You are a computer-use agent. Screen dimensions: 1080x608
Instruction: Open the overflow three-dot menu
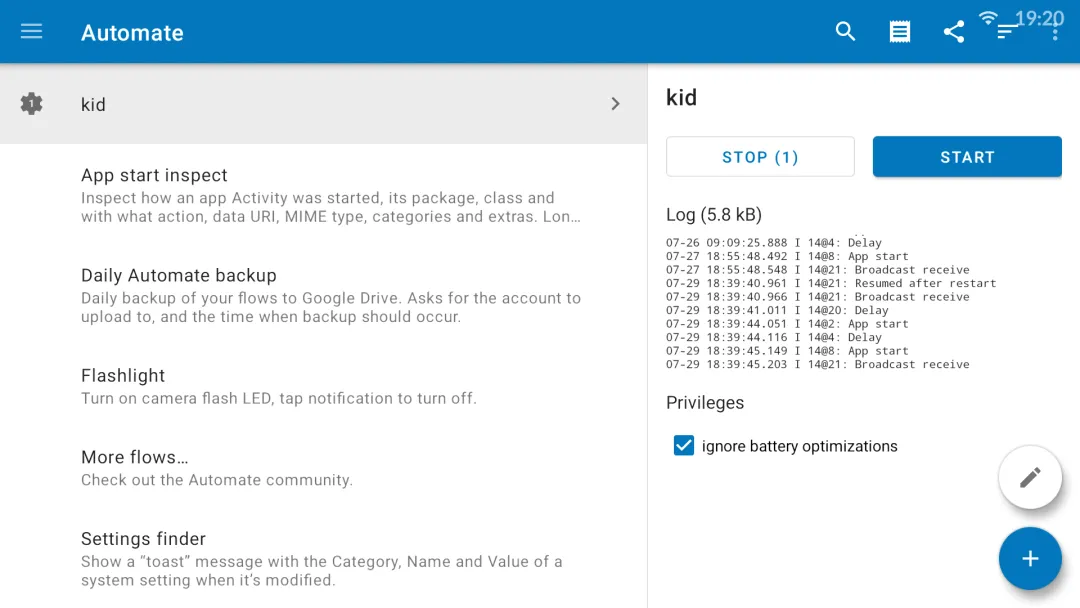(1055, 32)
